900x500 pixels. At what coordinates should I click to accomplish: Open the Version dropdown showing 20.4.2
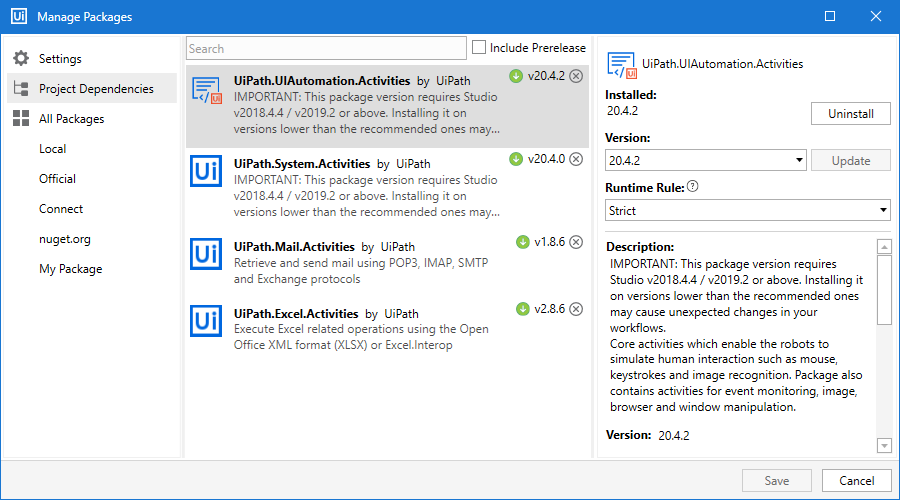coord(705,160)
